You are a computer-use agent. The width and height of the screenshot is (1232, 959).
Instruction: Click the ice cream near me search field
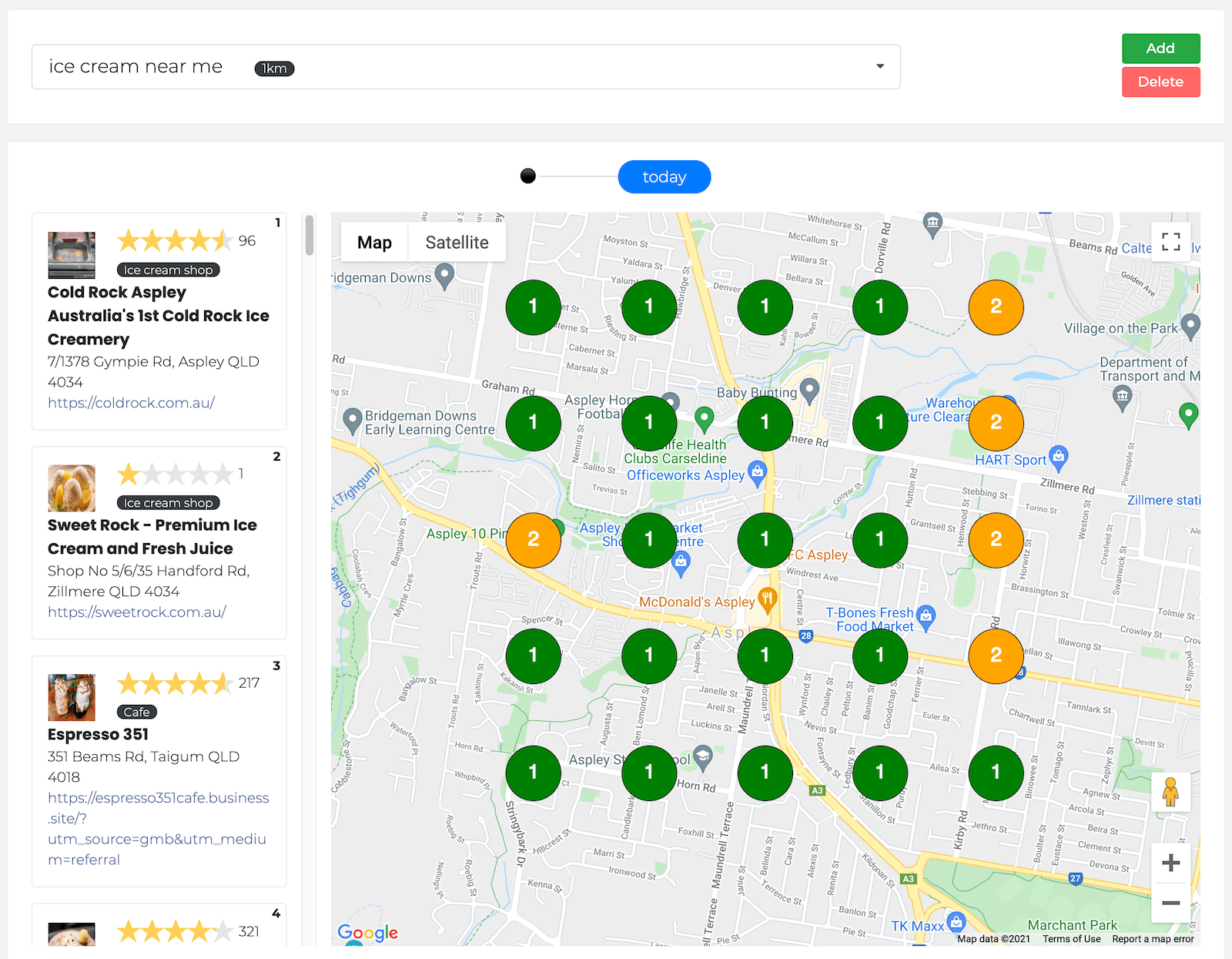click(x=466, y=67)
